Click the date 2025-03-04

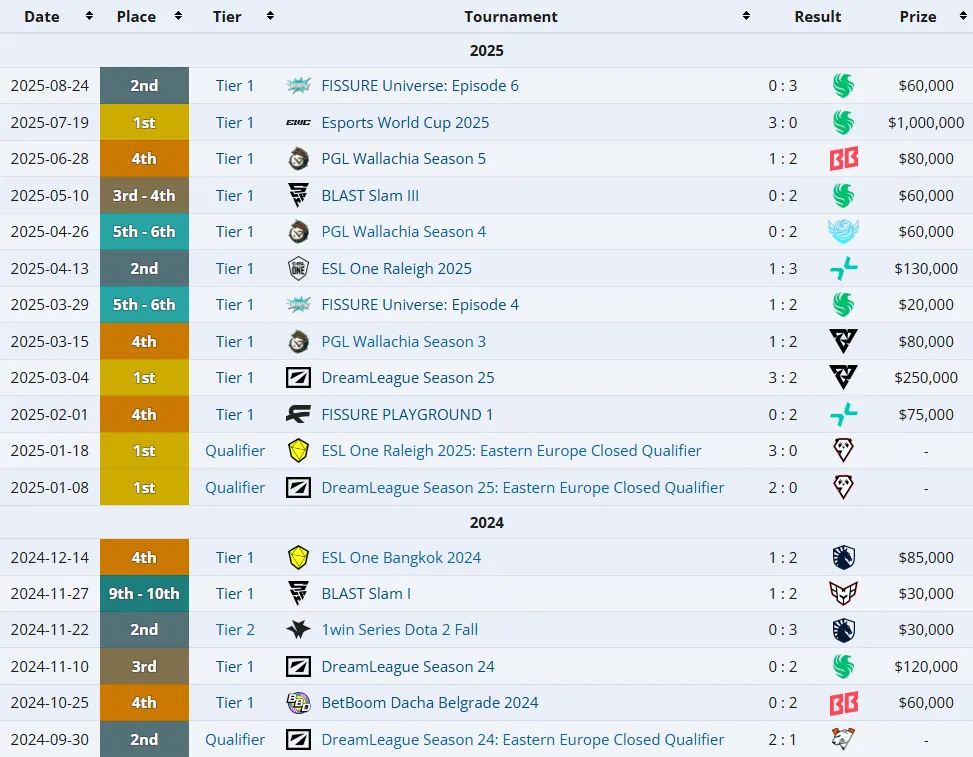click(x=50, y=378)
